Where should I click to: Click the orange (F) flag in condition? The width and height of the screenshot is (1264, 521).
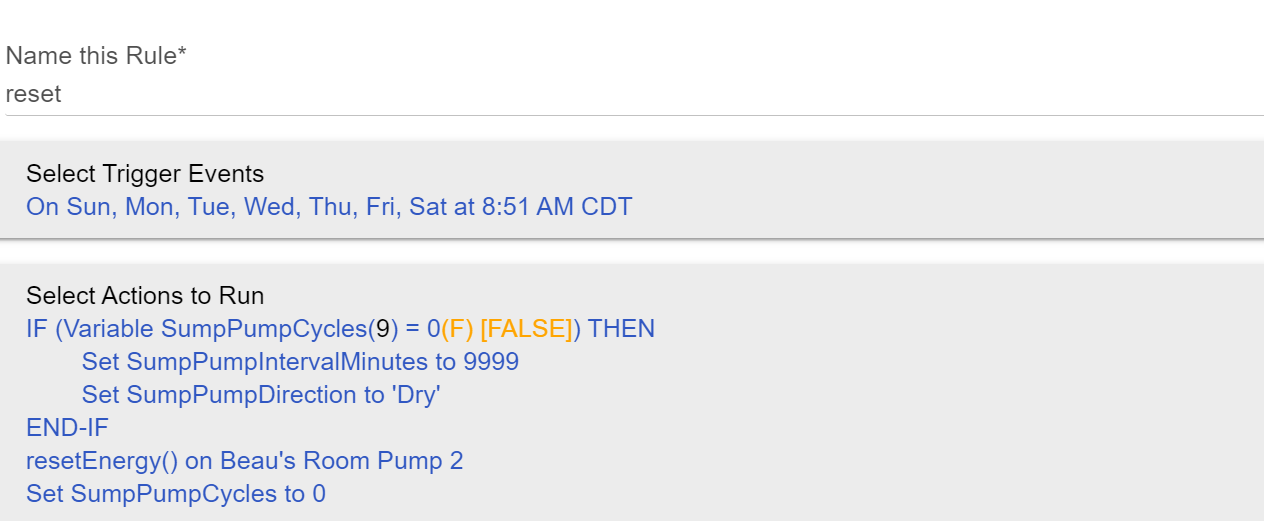457,329
